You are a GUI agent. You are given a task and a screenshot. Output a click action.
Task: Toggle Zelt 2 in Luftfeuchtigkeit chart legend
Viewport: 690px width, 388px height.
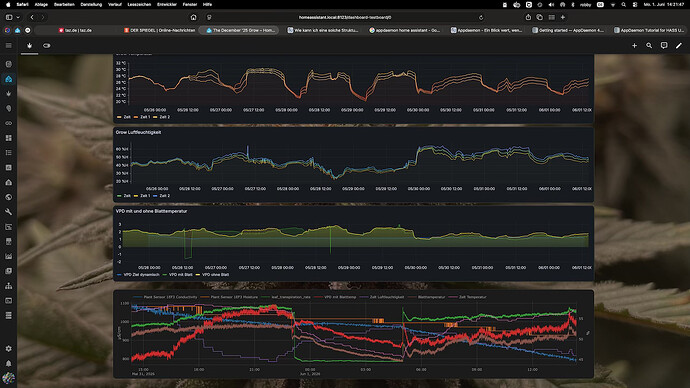(161, 196)
